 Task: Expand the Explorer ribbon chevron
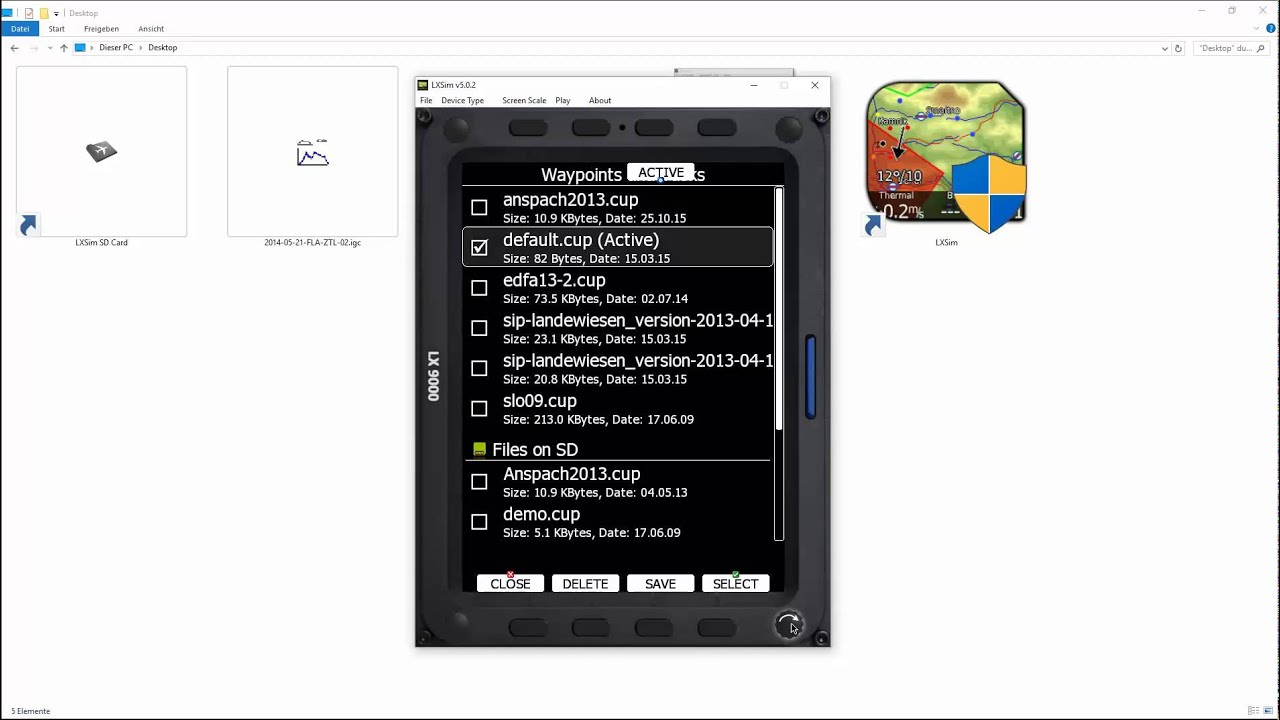(x=1258, y=29)
